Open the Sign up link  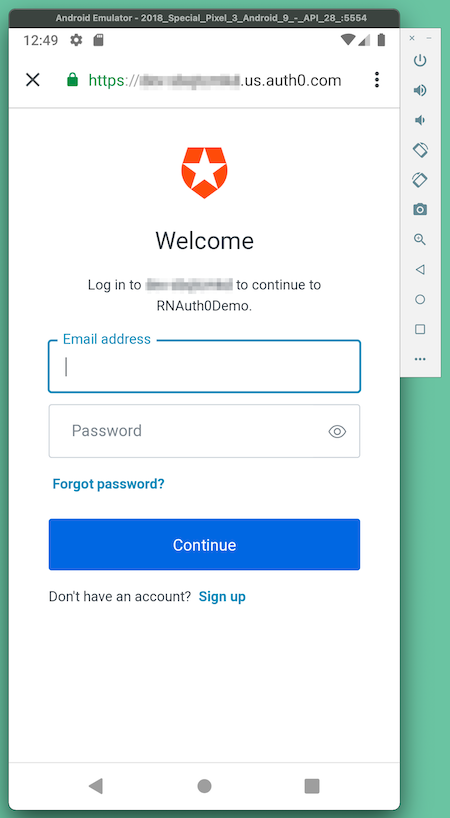222,597
